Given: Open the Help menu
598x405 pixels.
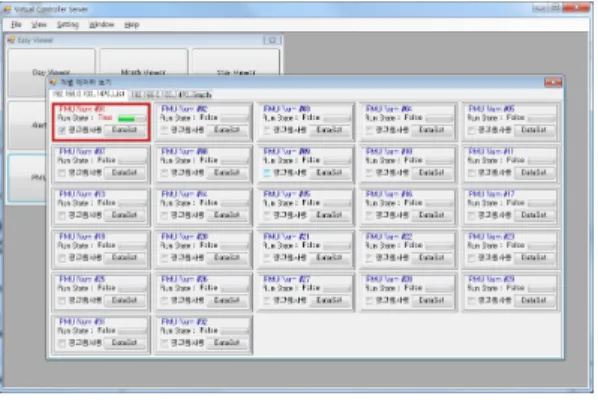Looking at the screenshot, I should click(x=132, y=25).
